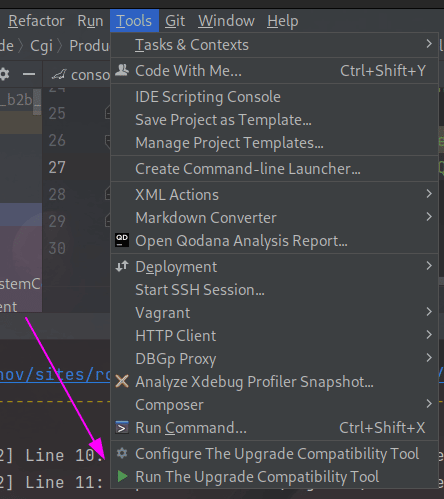The width and height of the screenshot is (444, 499).
Task: Click the blue sites path link in console
Action: coord(55,375)
